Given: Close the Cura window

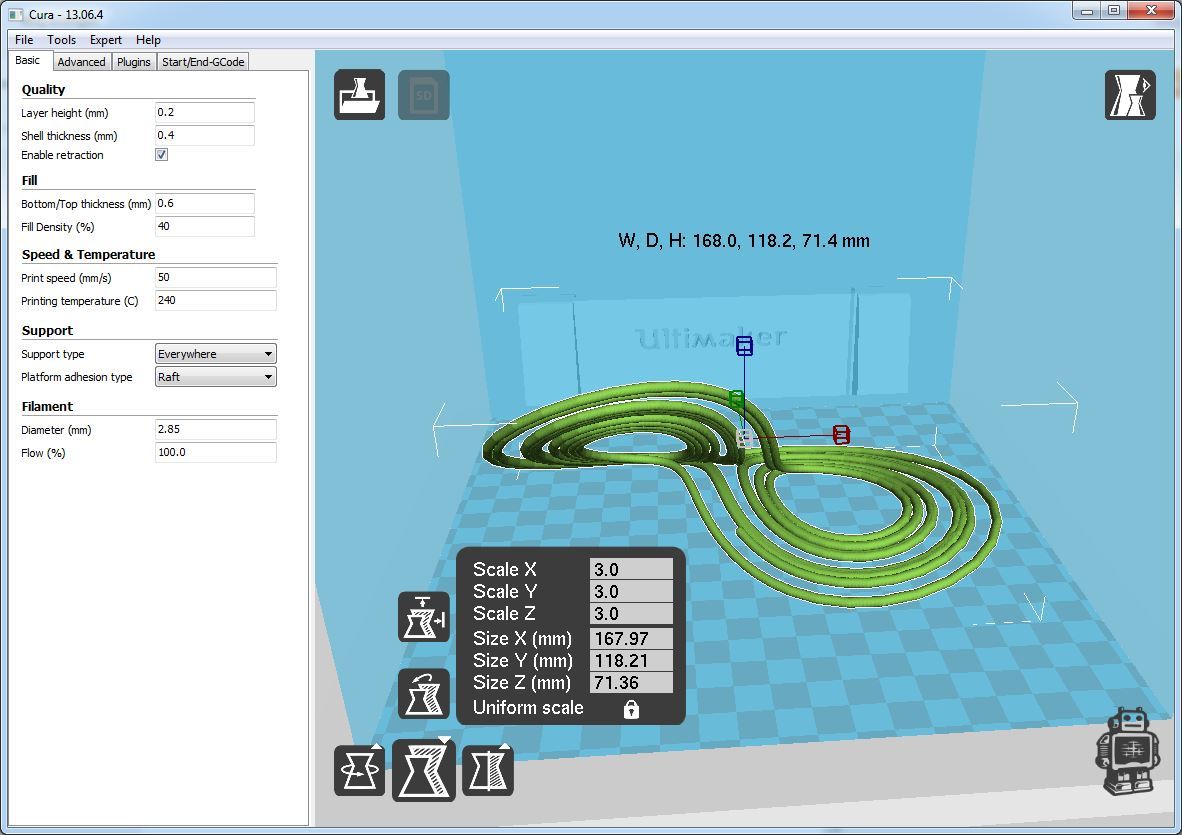Looking at the screenshot, I should [x=1151, y=11].
